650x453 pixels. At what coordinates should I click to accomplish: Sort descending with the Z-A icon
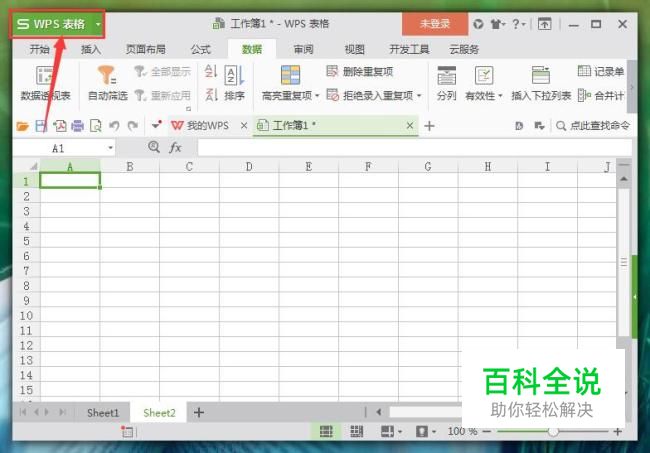pyautogui.click(x=211, y=95)
